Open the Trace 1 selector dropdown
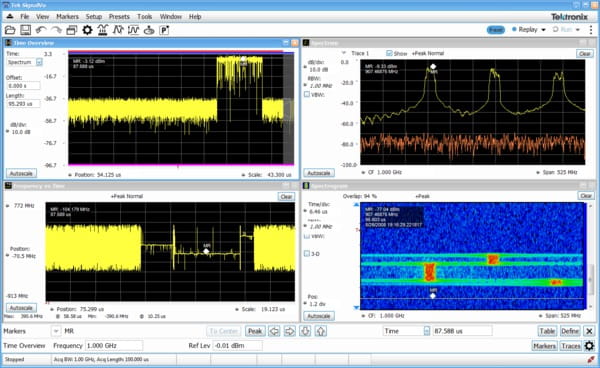The height and width of the screenshot is (368, 600). point(344,53)
